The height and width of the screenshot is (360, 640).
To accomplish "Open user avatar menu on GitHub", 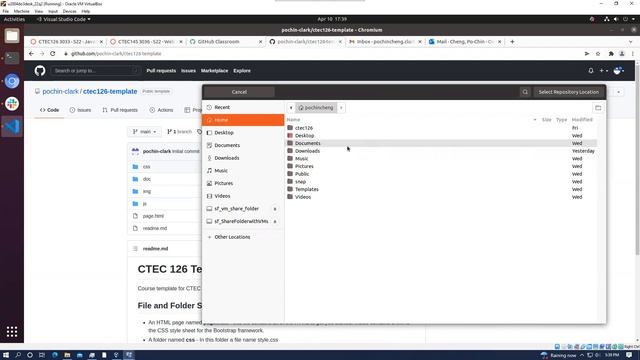I will 619,71.
